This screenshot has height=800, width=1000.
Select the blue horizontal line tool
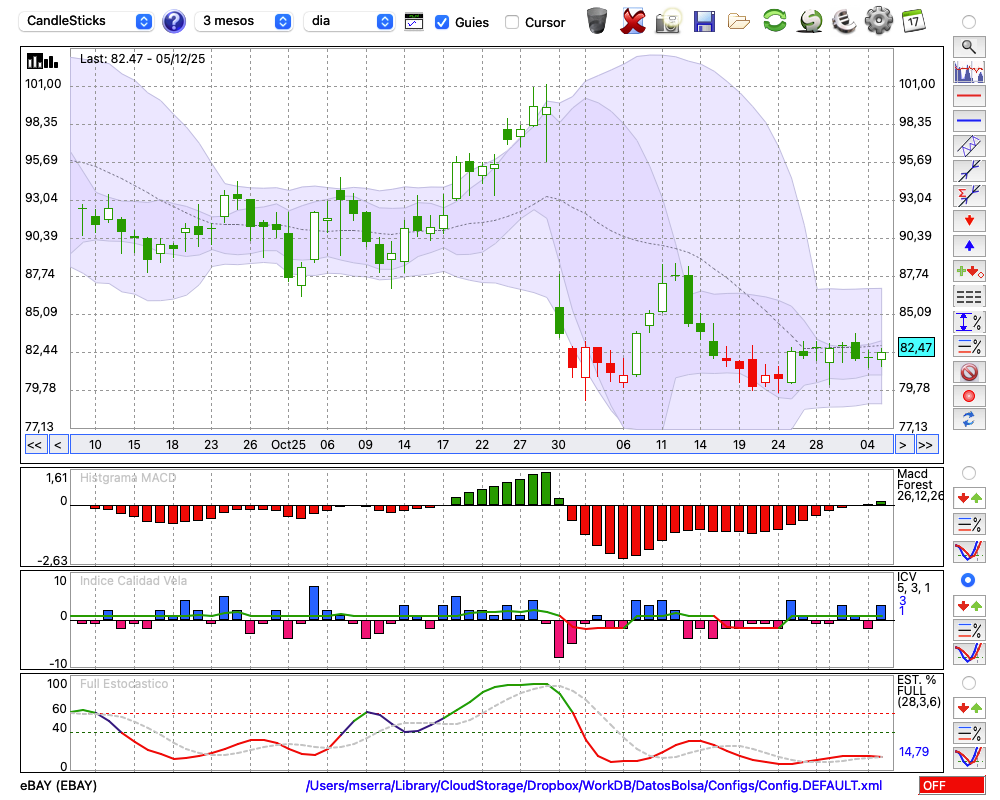tap(969, 121)
